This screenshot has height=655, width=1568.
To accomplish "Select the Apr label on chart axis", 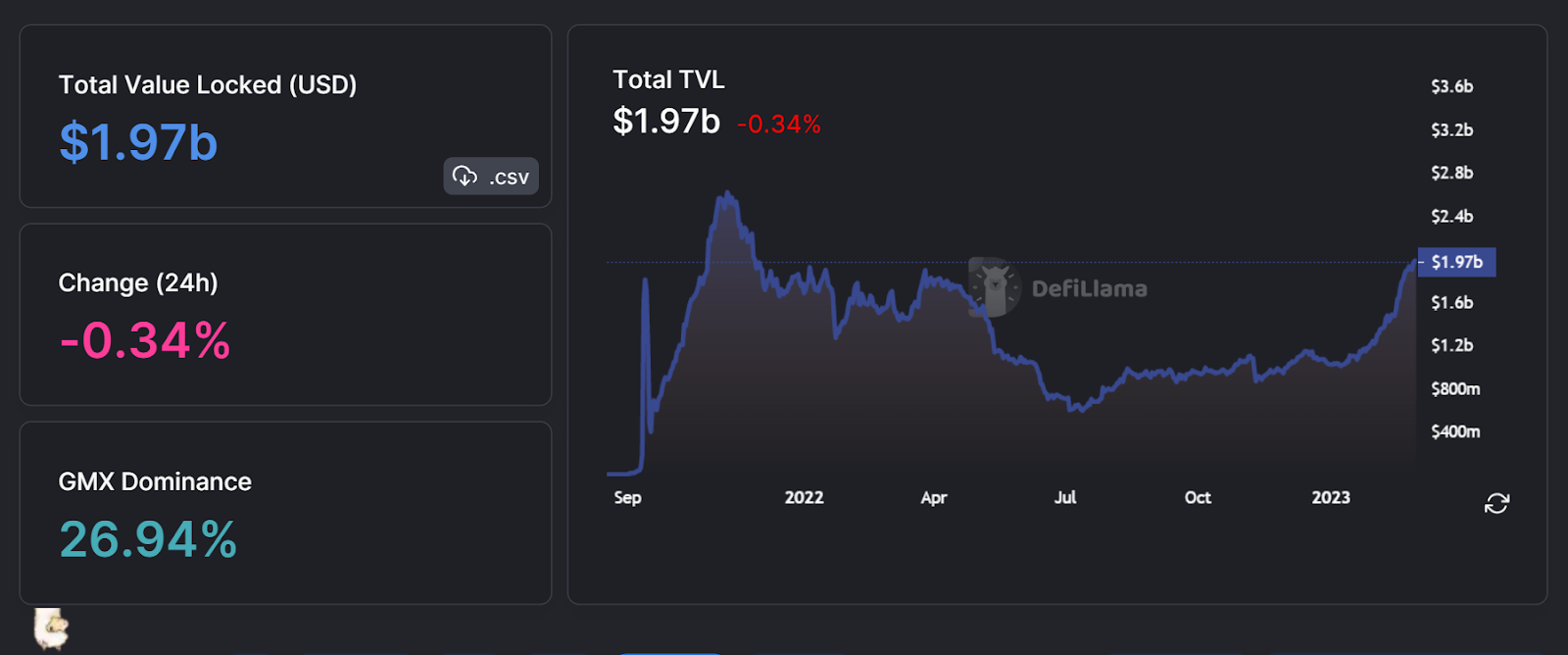I will tap(934, 497).
